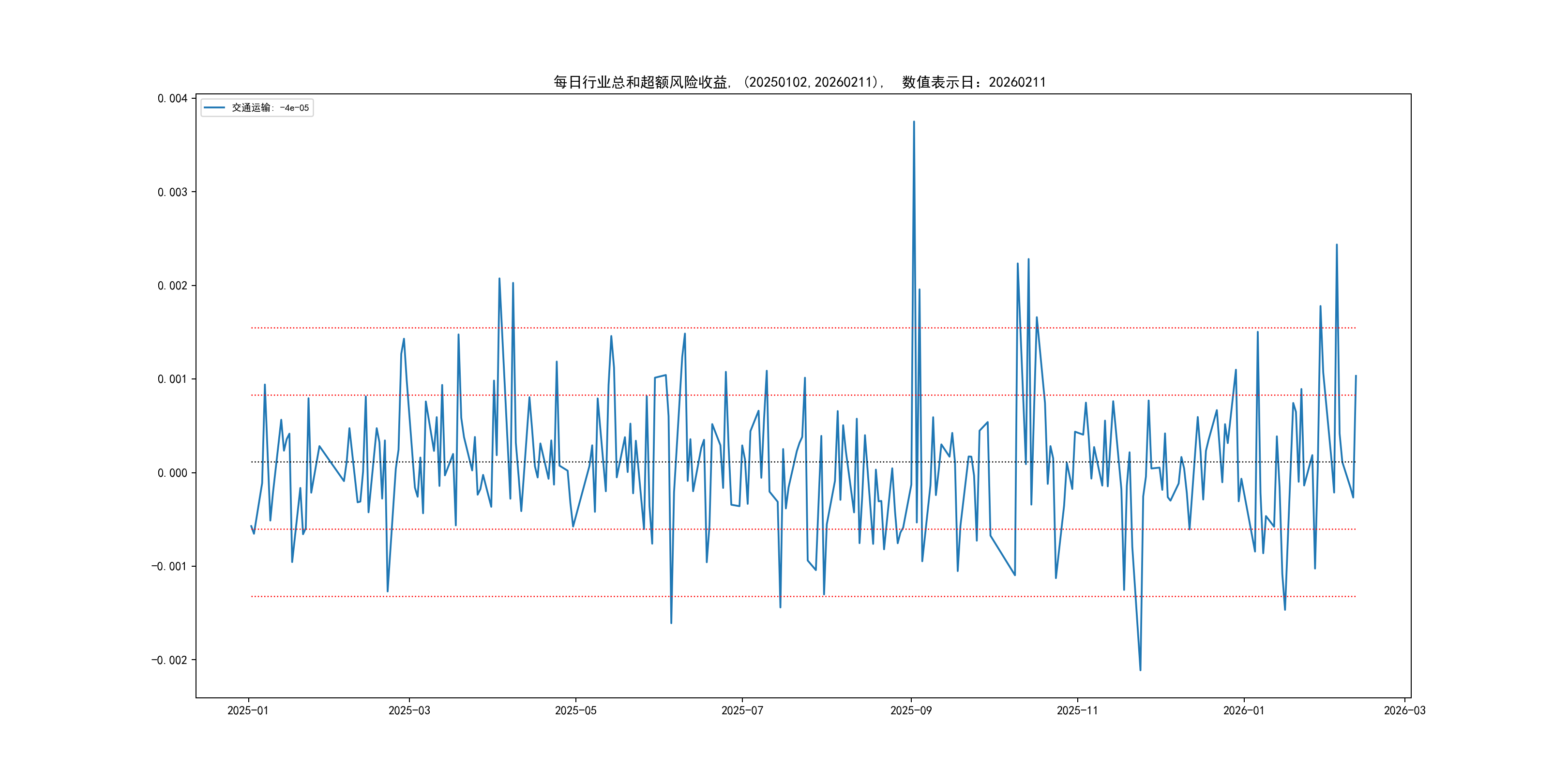Click the 0.000 y-axis tick label
This screenshot has width=1568, height=784.
click(172, 473)
